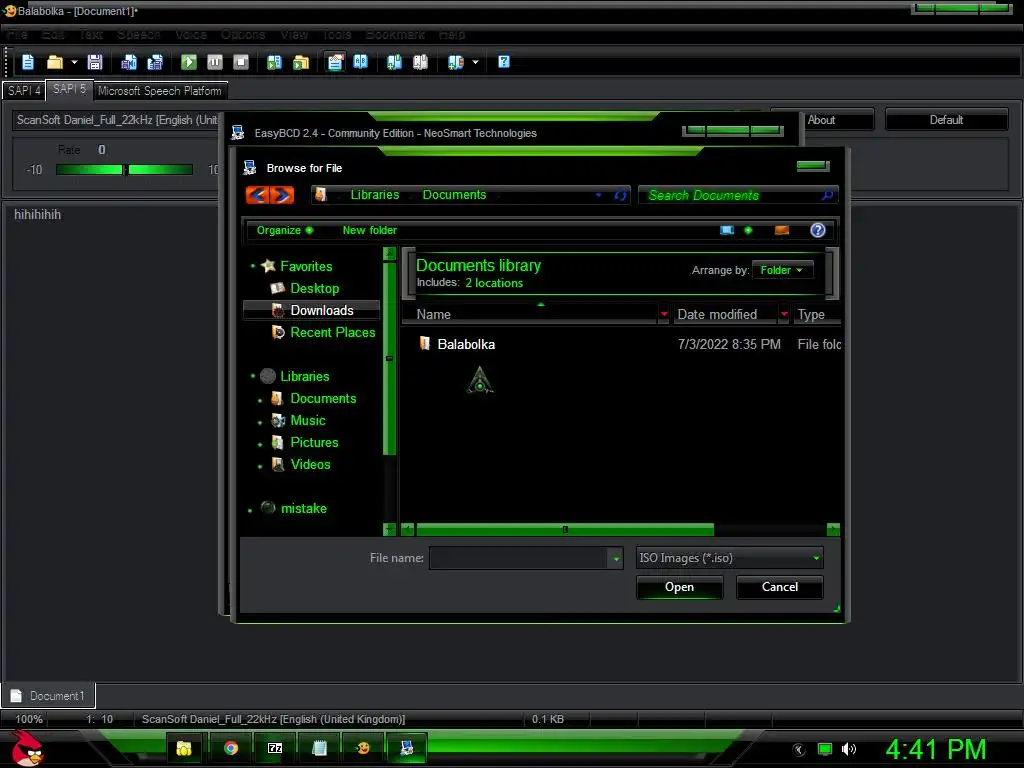The height and width of the screenshot is (768, 1024).
Task: Open the Speech menu in Balabolka
Action: click(138, 34)
